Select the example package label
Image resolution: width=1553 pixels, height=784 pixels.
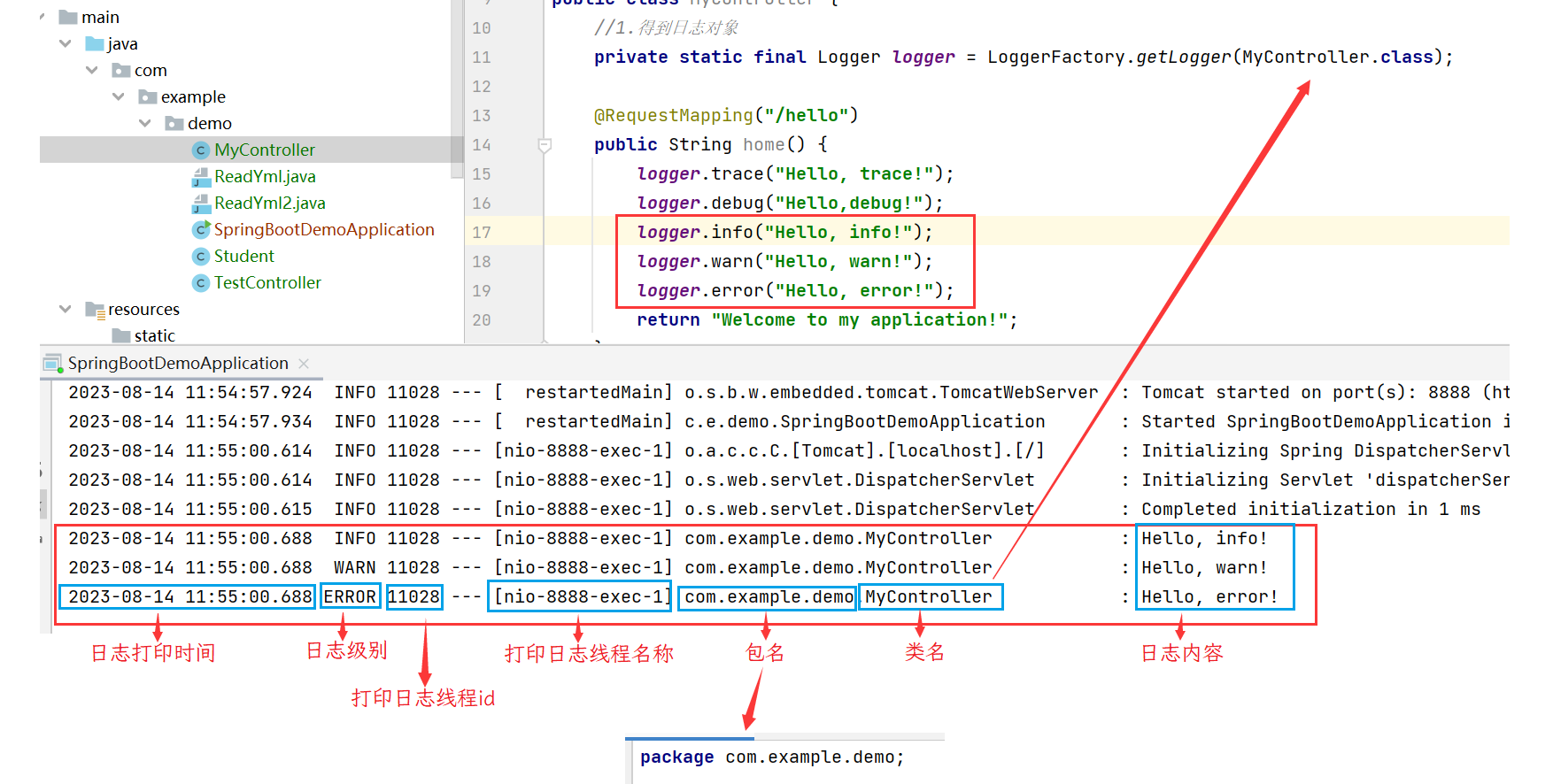point(193,96)
